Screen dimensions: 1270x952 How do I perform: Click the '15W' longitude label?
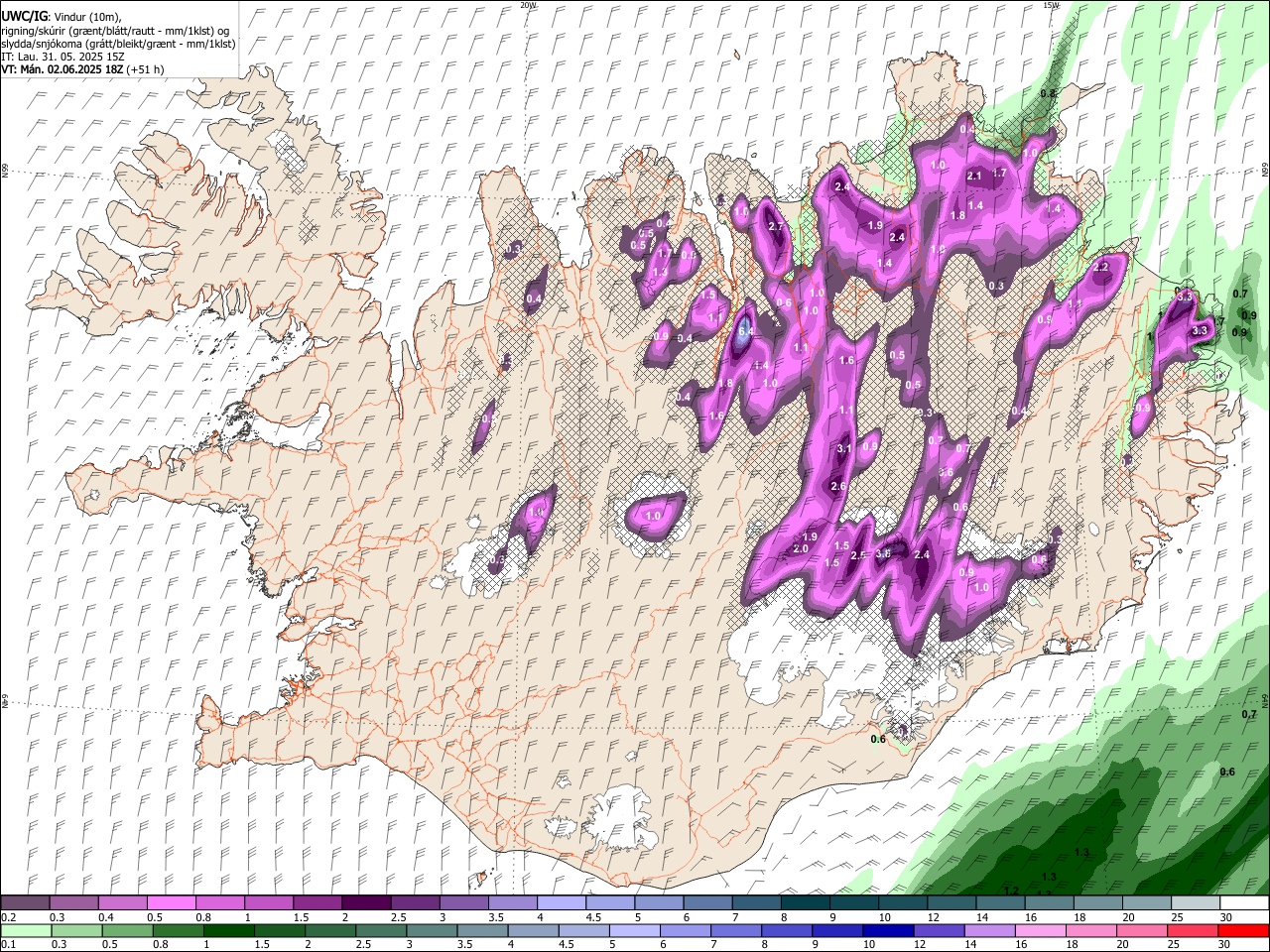[x=1051, y=5]
